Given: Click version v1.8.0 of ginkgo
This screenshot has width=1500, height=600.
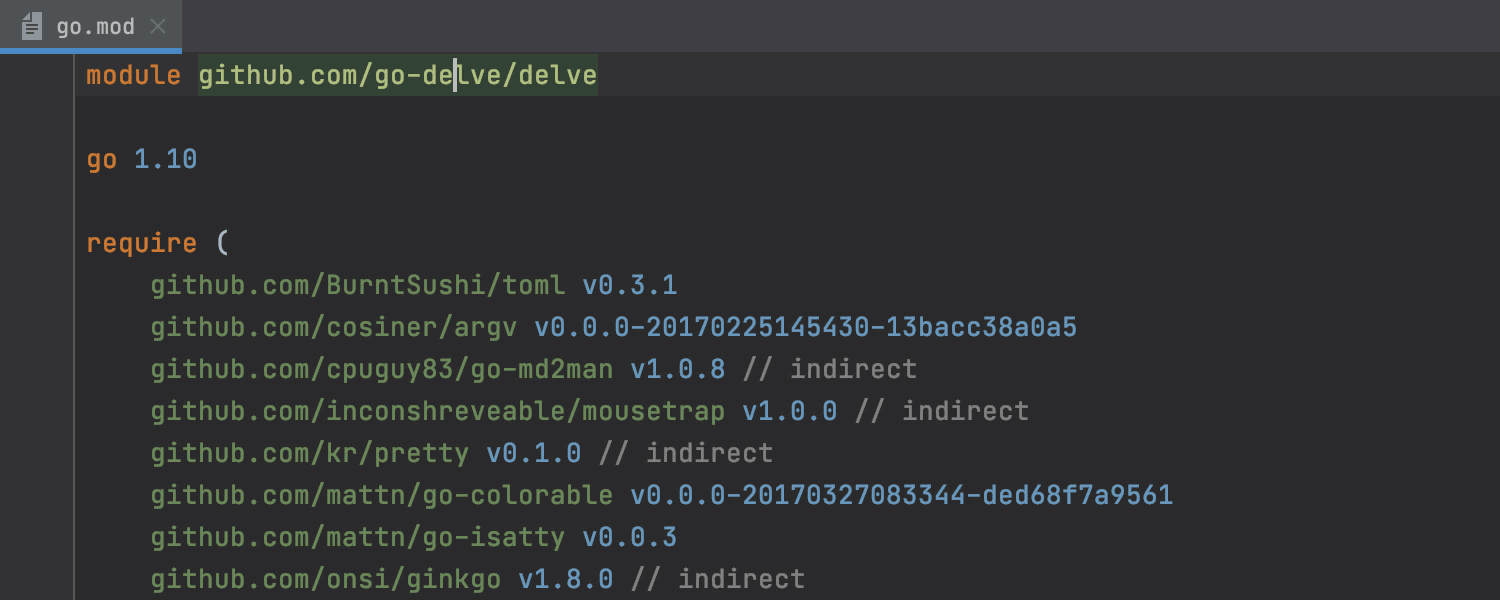Looking at the screenshot, I should coord(566,579).
